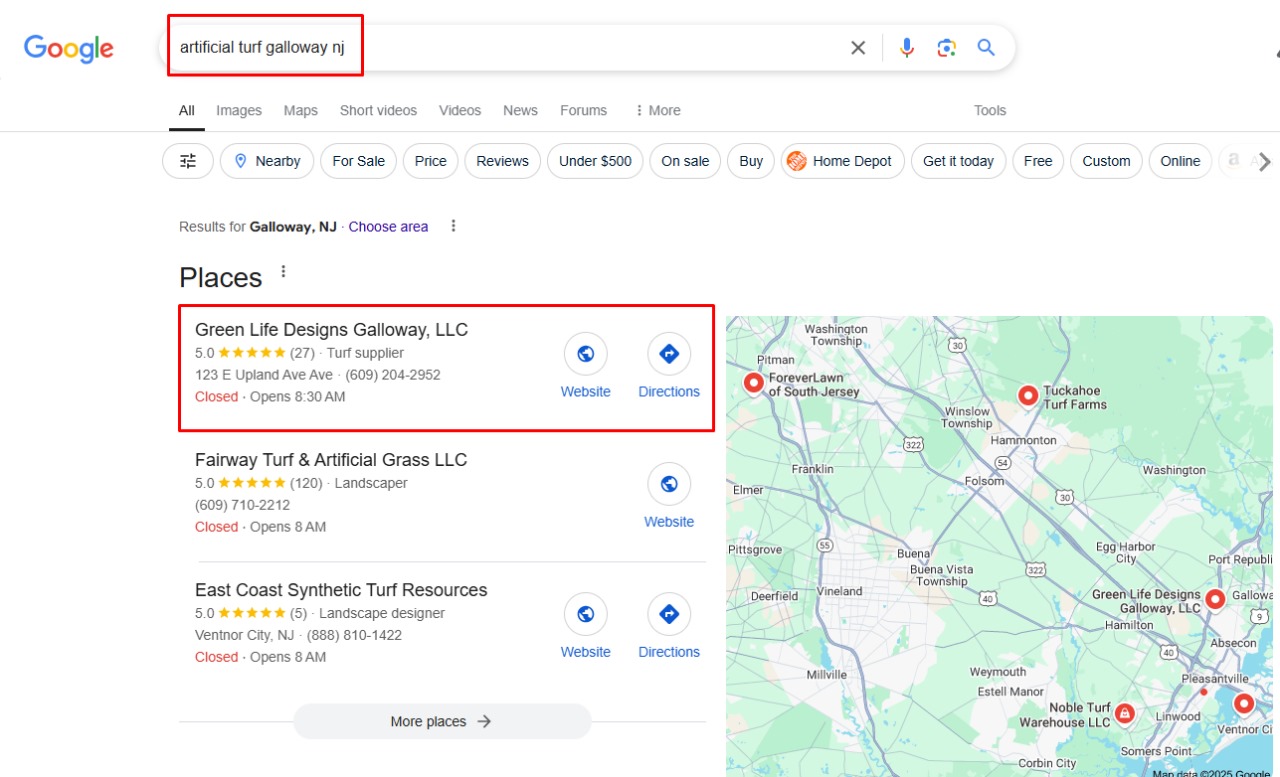Viewport: 1280px width, 777px height.
Task: Filter results by Home Depot
Action: point(843,161)
